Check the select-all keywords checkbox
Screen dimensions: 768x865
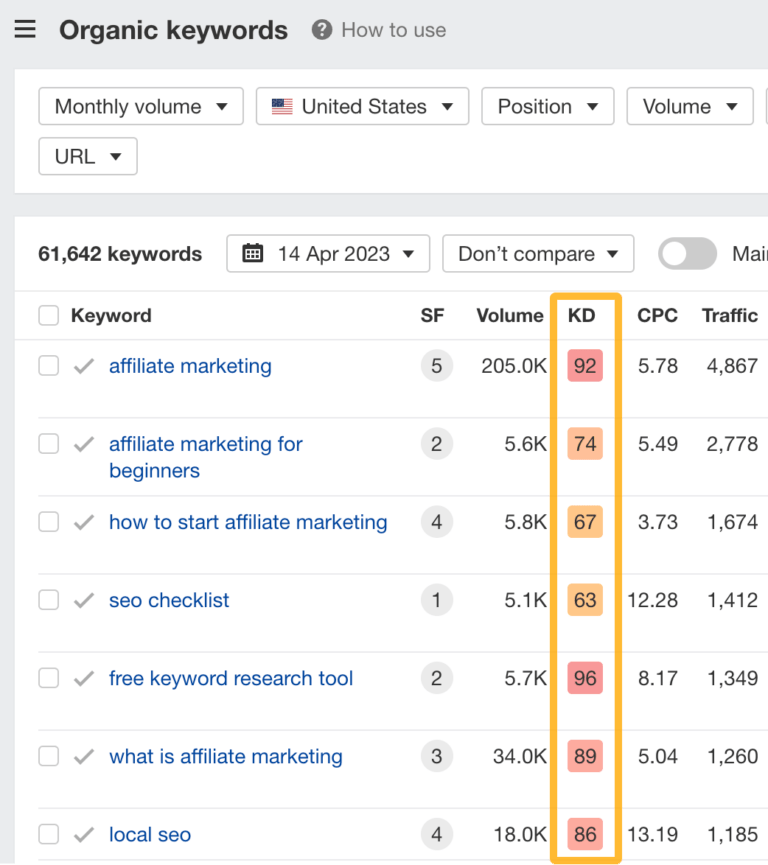pyautogui.click(x=48, y=315)
